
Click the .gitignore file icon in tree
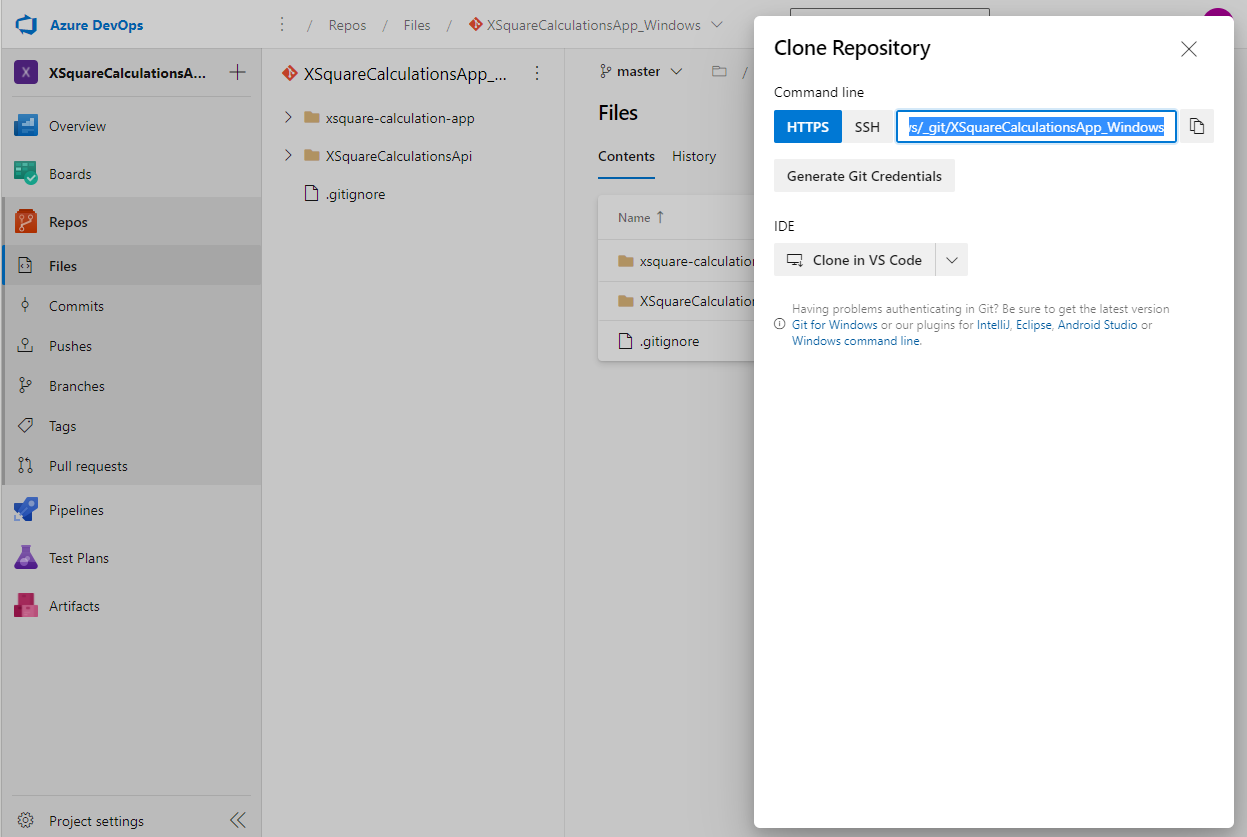coord(311,194)
